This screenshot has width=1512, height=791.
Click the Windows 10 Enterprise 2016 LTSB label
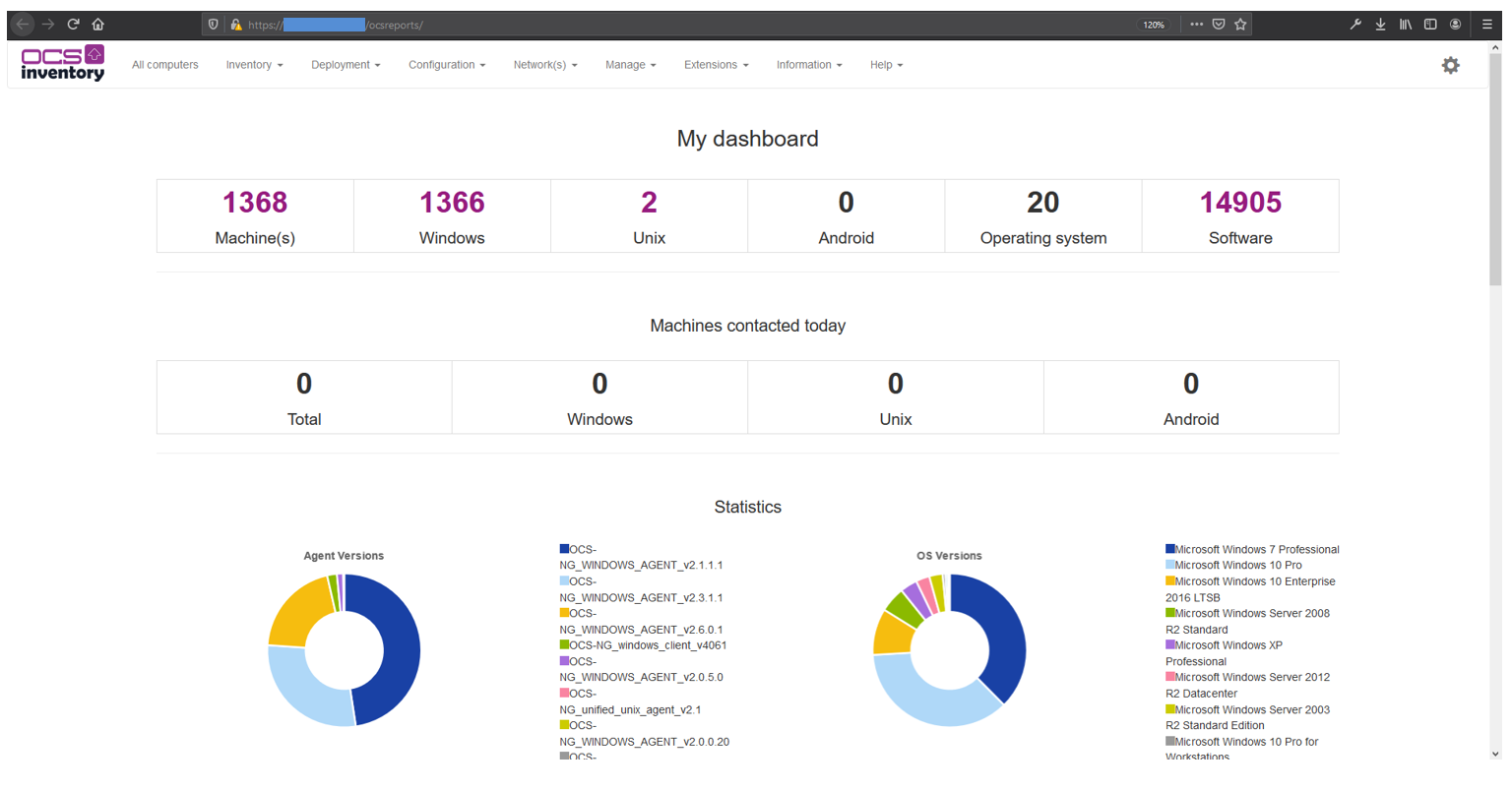coord(1250,589)
